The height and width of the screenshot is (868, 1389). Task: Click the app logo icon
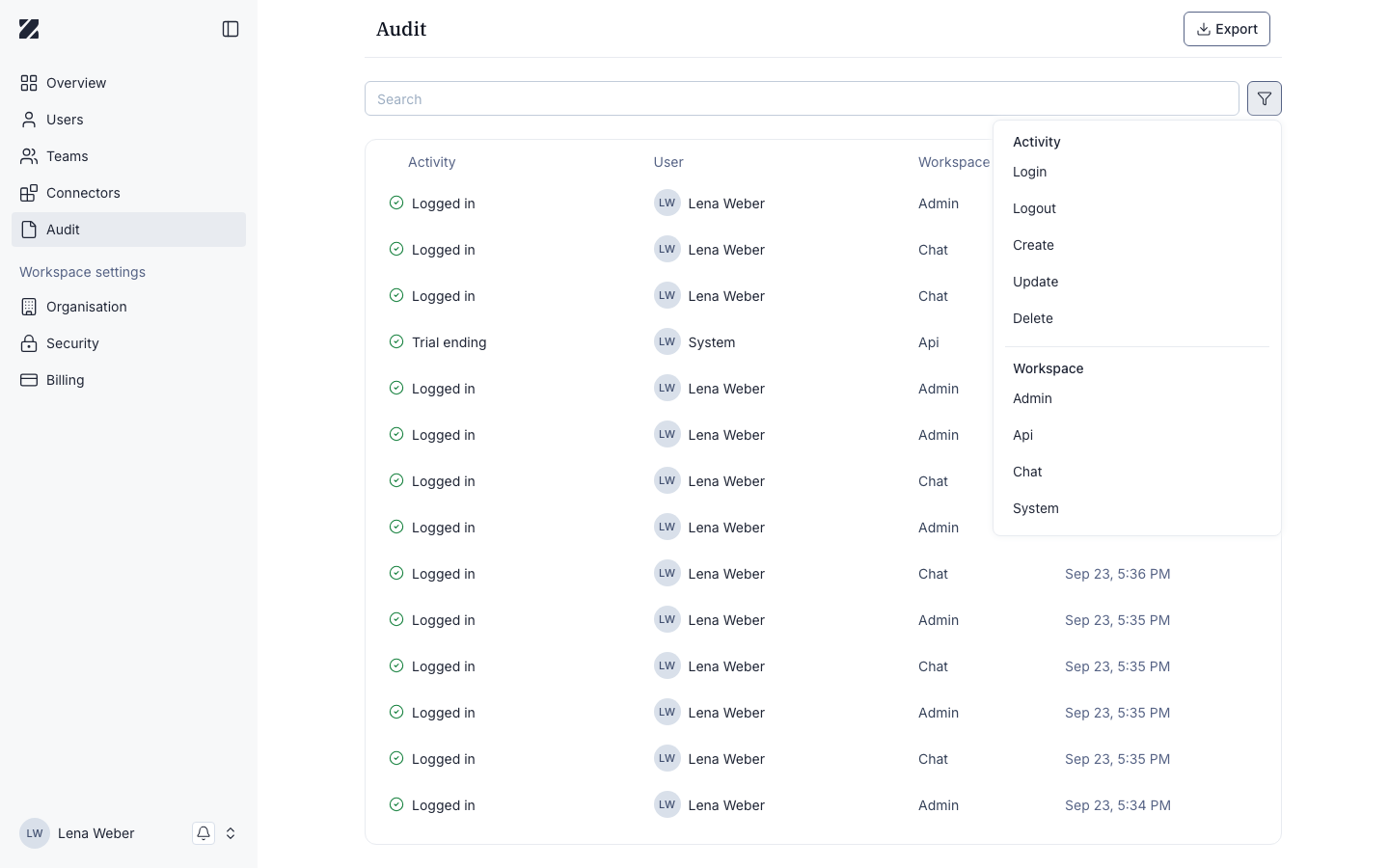coord(29,29)
